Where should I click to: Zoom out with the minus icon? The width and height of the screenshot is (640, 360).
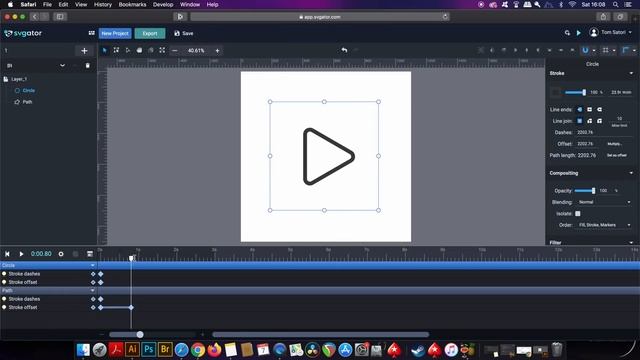pos(175,51)
